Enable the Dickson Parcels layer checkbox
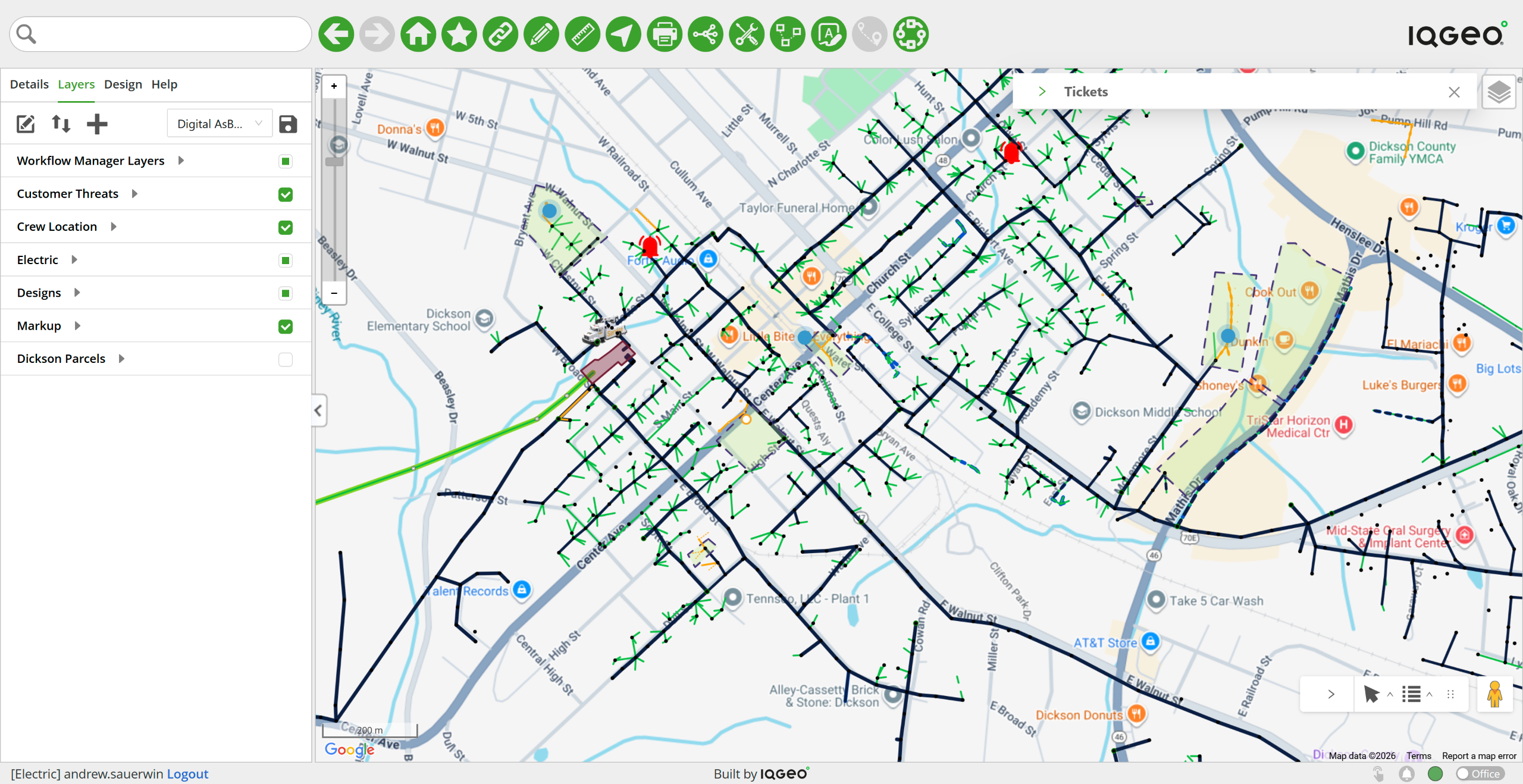This screenshot has width=1523, height=784. tap(286, 359)
